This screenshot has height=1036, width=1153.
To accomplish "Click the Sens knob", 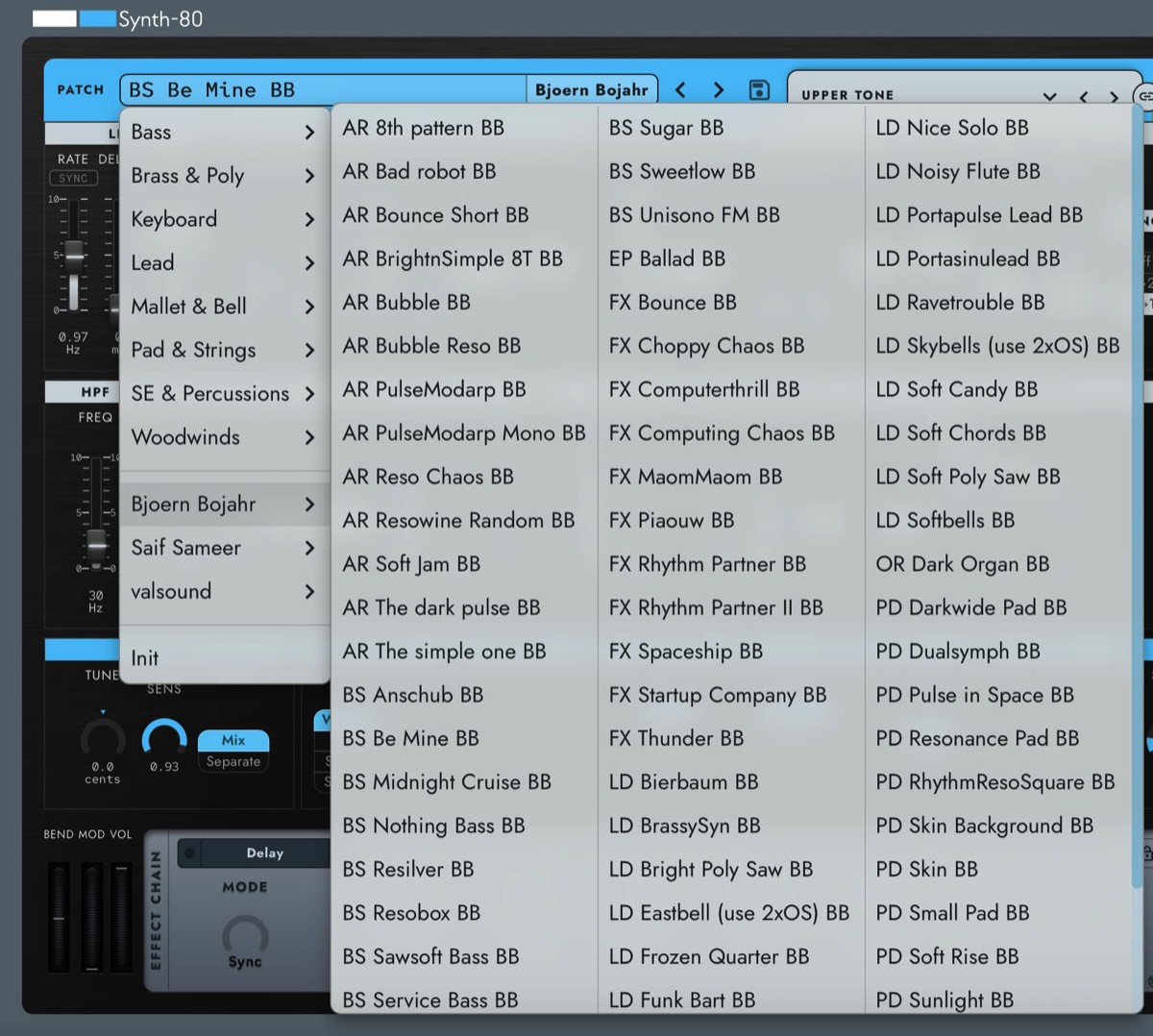I will pos(164,739).
